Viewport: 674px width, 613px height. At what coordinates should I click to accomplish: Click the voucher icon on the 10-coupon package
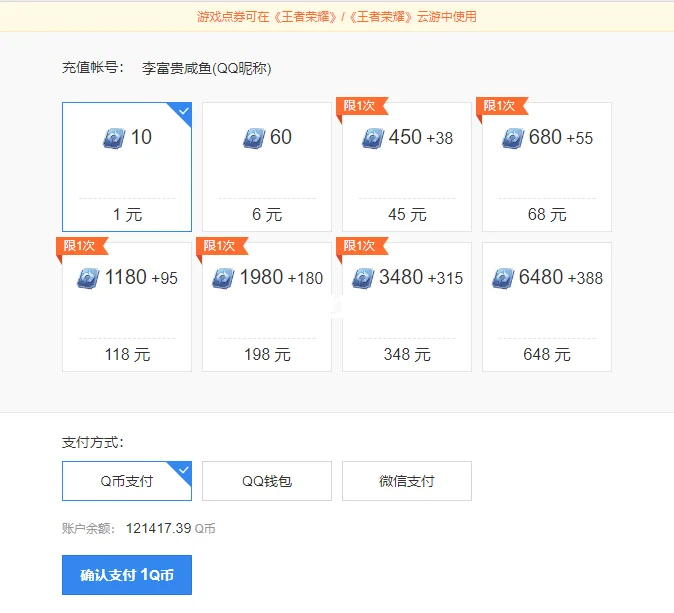click(x=114, y=138)
